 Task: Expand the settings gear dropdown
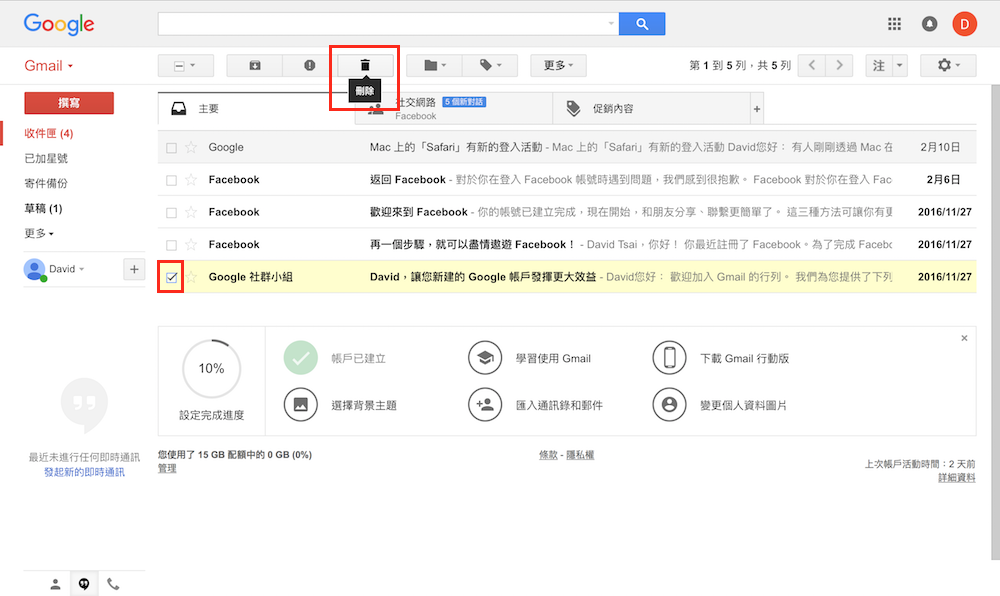pos(948,65)
